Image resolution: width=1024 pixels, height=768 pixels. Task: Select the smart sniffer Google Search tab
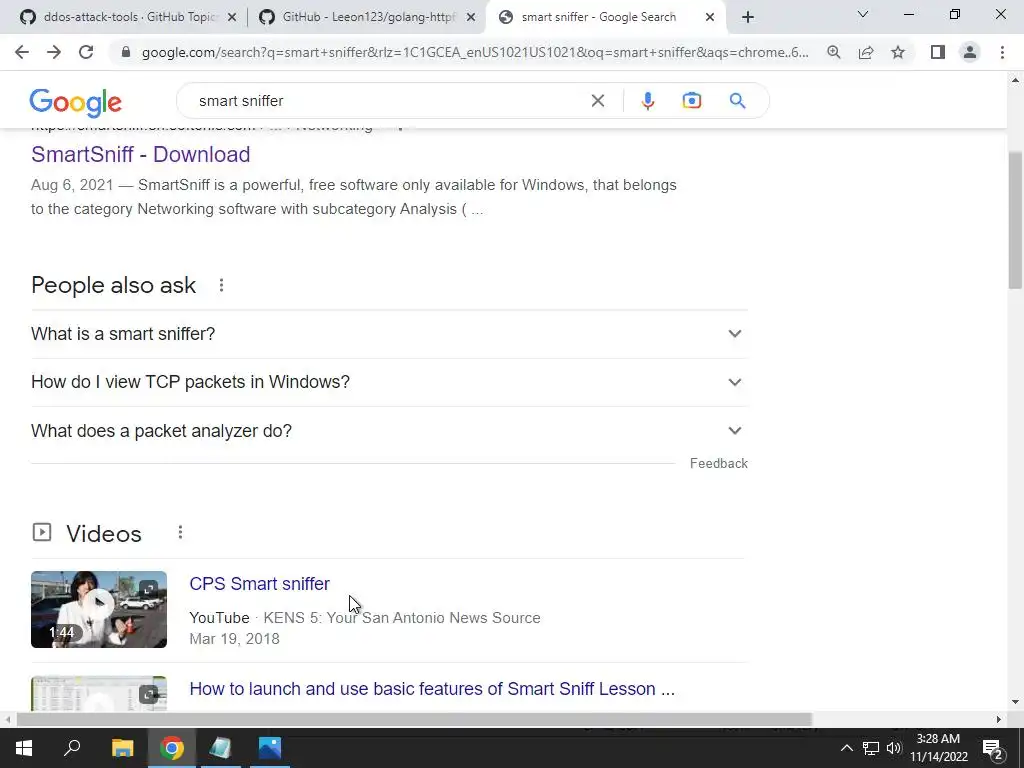598,17
